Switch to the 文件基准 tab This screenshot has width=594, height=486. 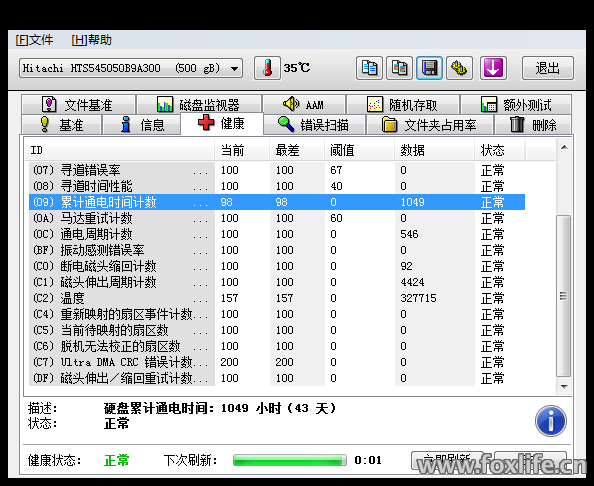pyautogui.click(x=78, y=104)
